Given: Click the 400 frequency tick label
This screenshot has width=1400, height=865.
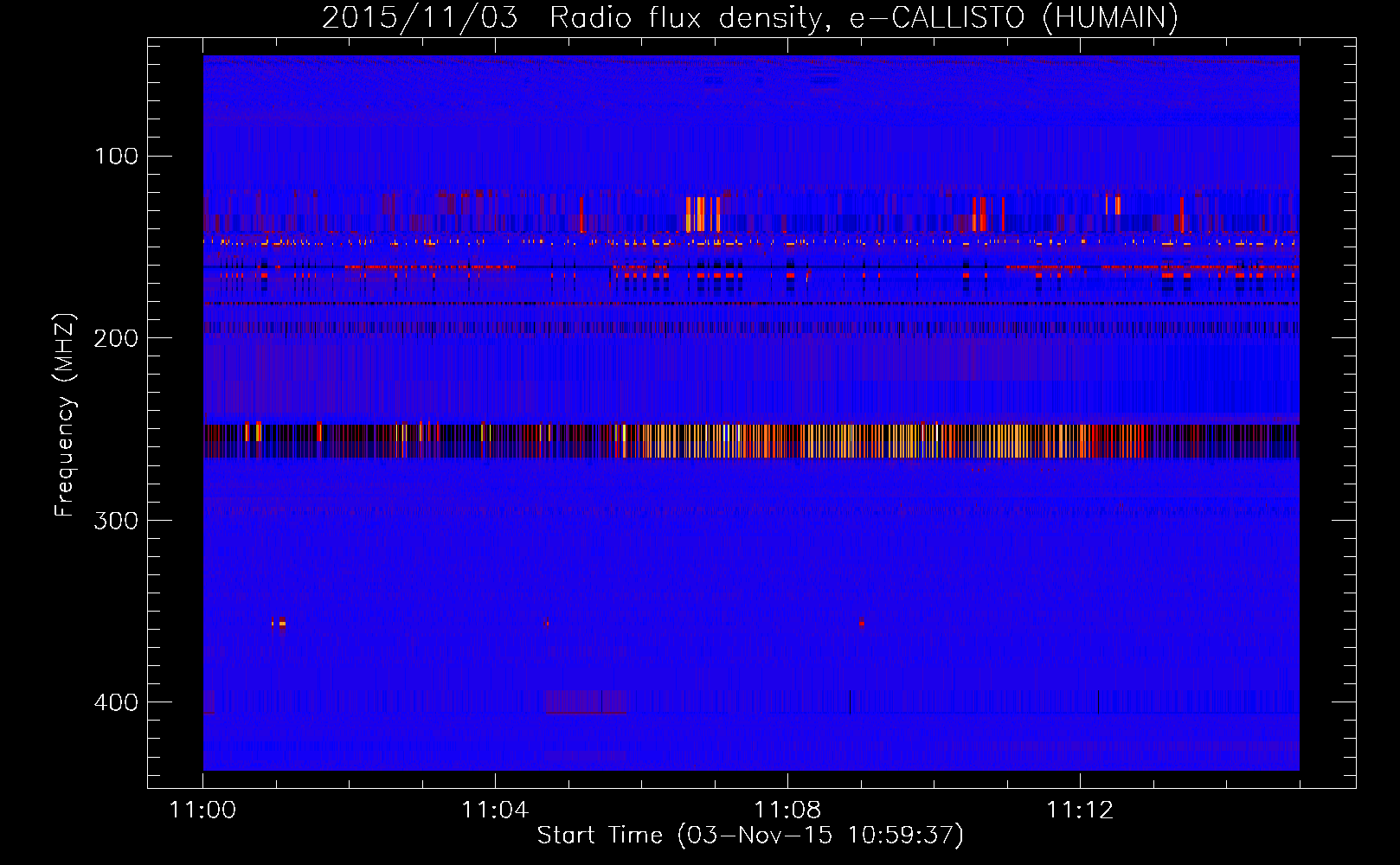Looking at the screenshot, I should coord(116,702).
